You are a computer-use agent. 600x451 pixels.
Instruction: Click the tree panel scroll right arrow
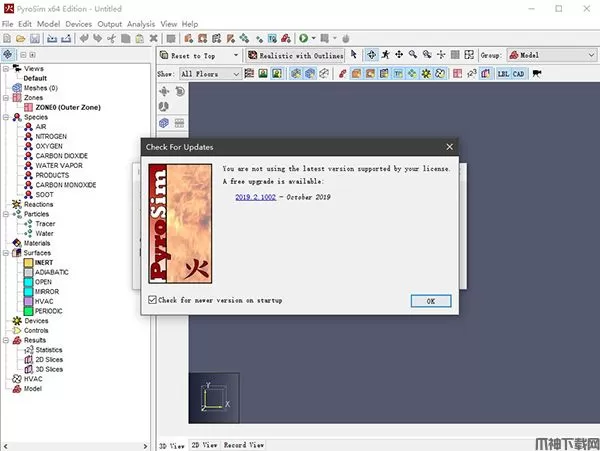point(145,446)
